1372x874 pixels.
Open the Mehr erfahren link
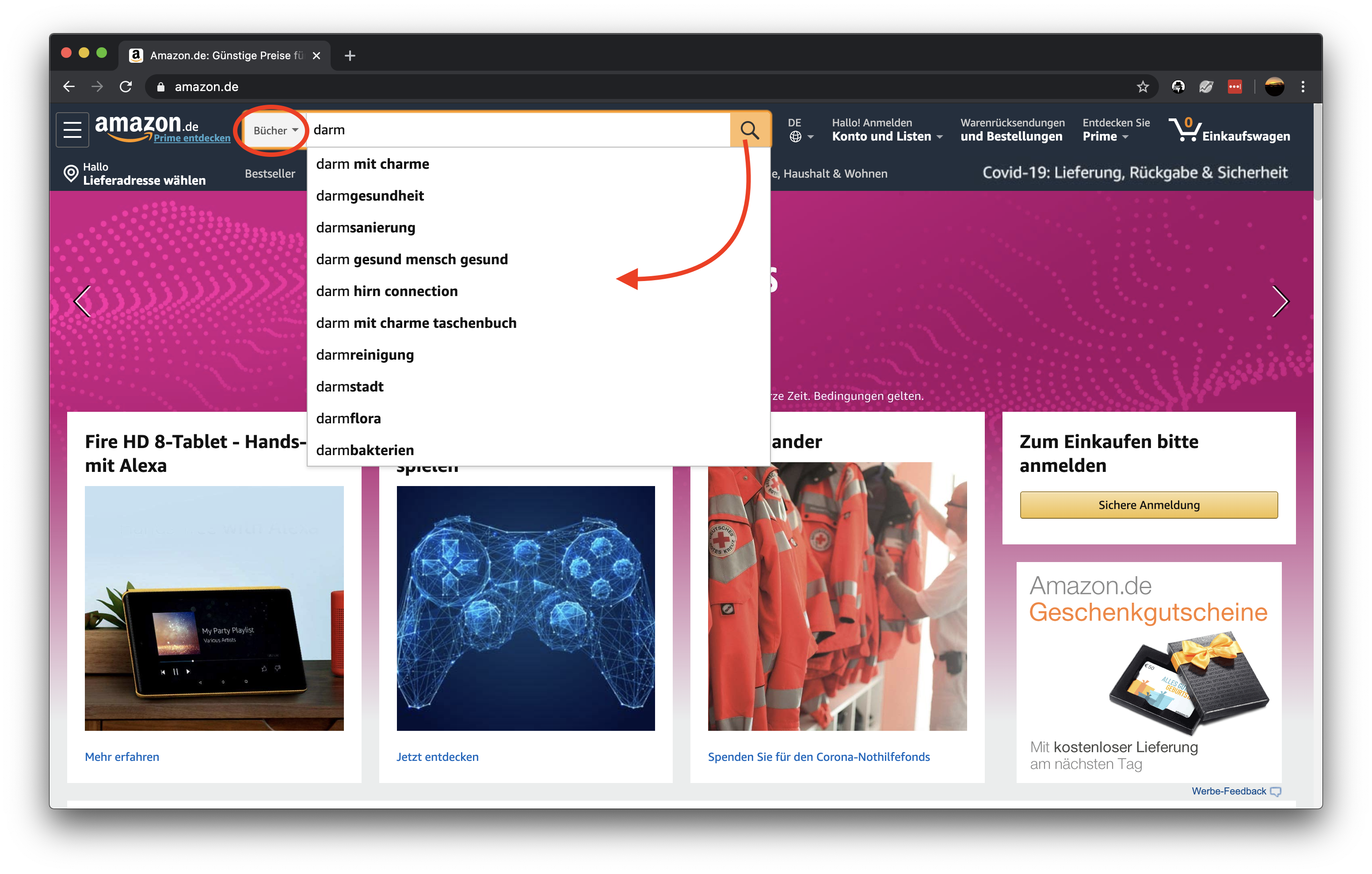coord(122,756)
